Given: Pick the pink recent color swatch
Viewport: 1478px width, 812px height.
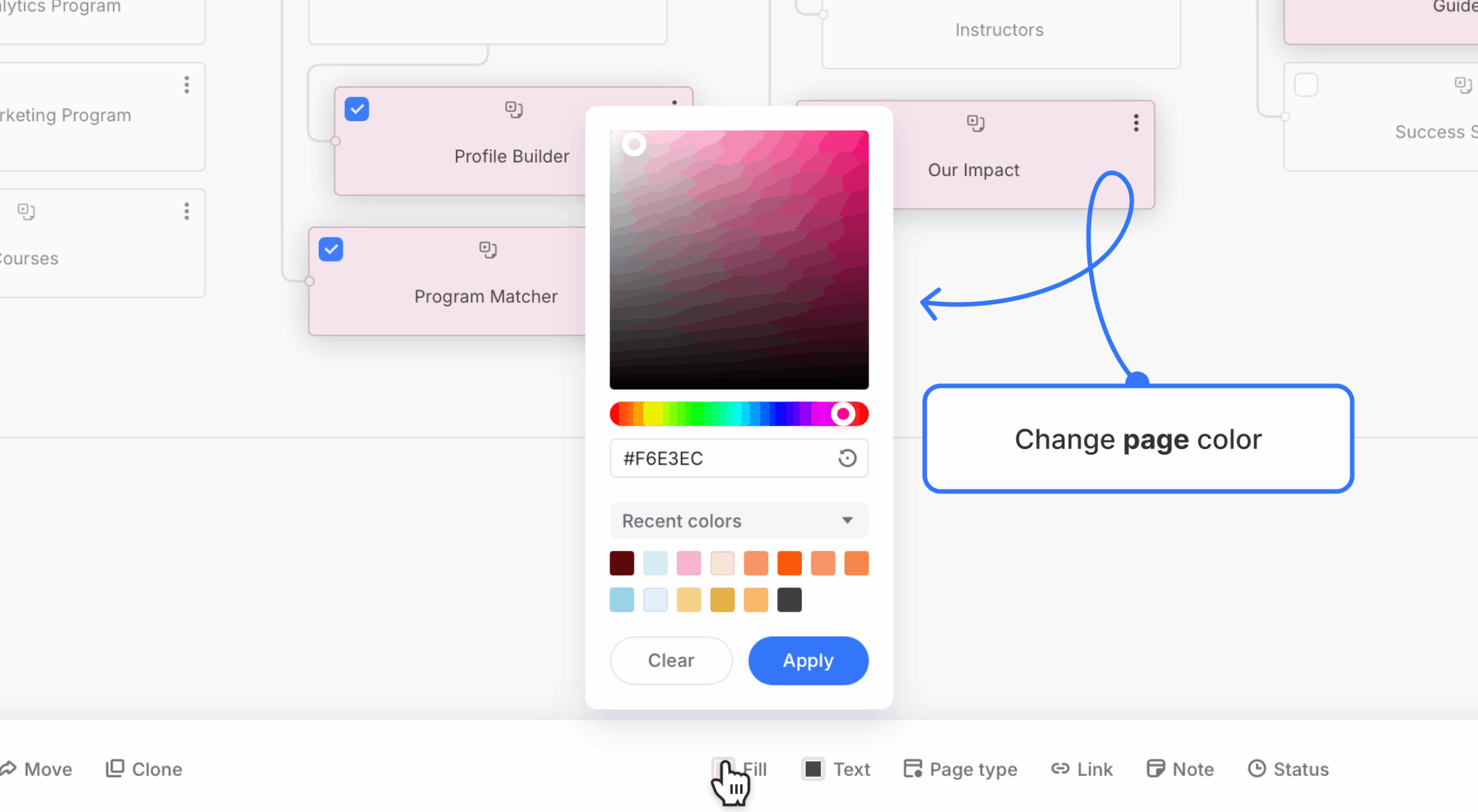Looking at the screenshot, I should click(x=689, y=563).
